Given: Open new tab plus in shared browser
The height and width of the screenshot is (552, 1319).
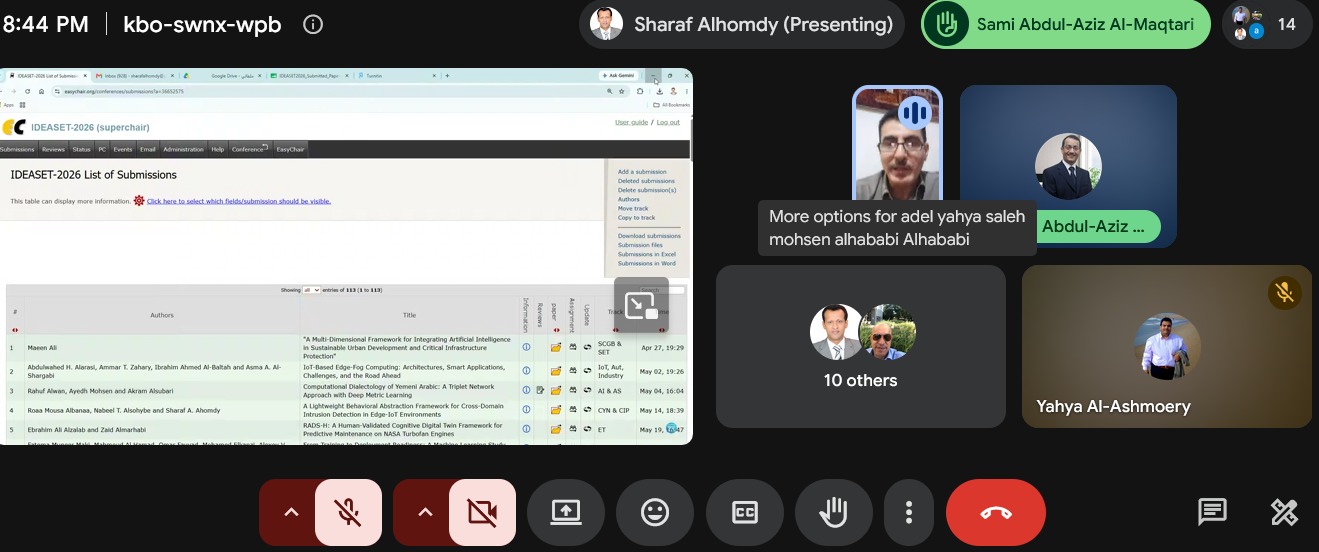Looking at the screenshot, I should click(447, 76).
